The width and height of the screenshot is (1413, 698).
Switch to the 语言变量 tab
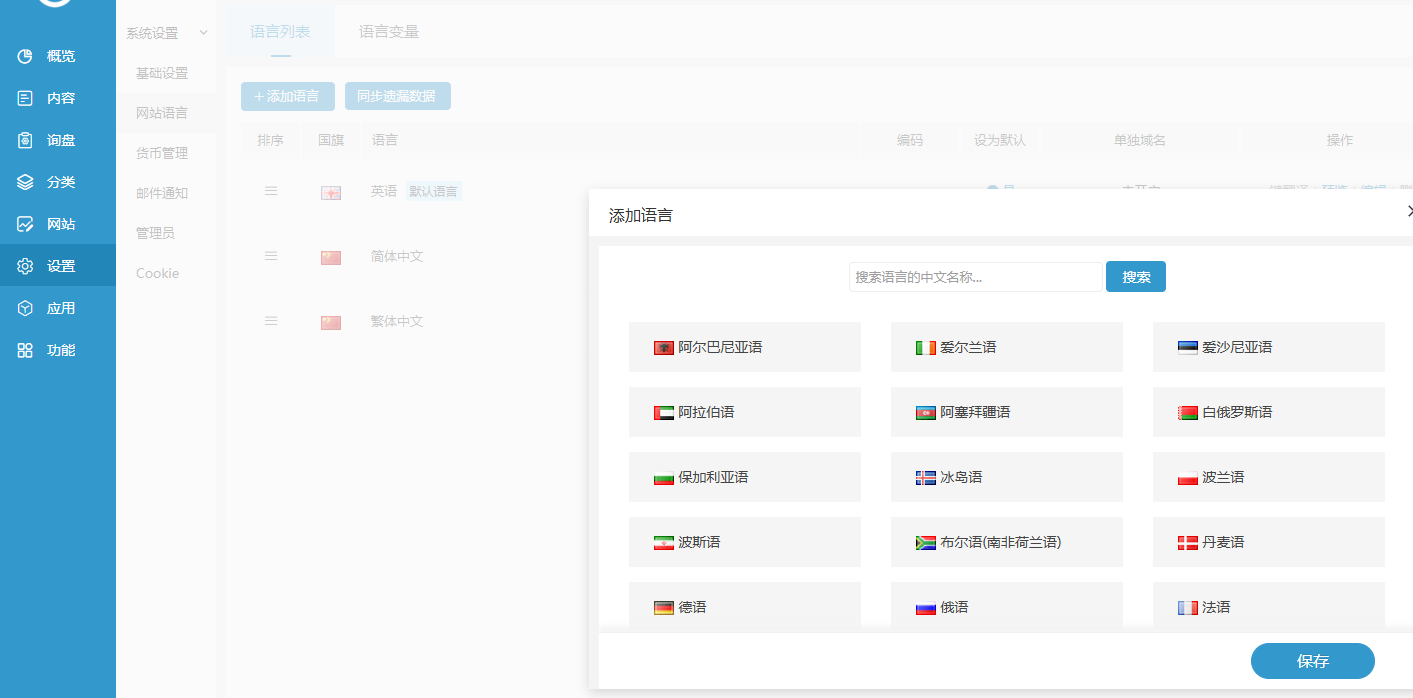point(389,32)
